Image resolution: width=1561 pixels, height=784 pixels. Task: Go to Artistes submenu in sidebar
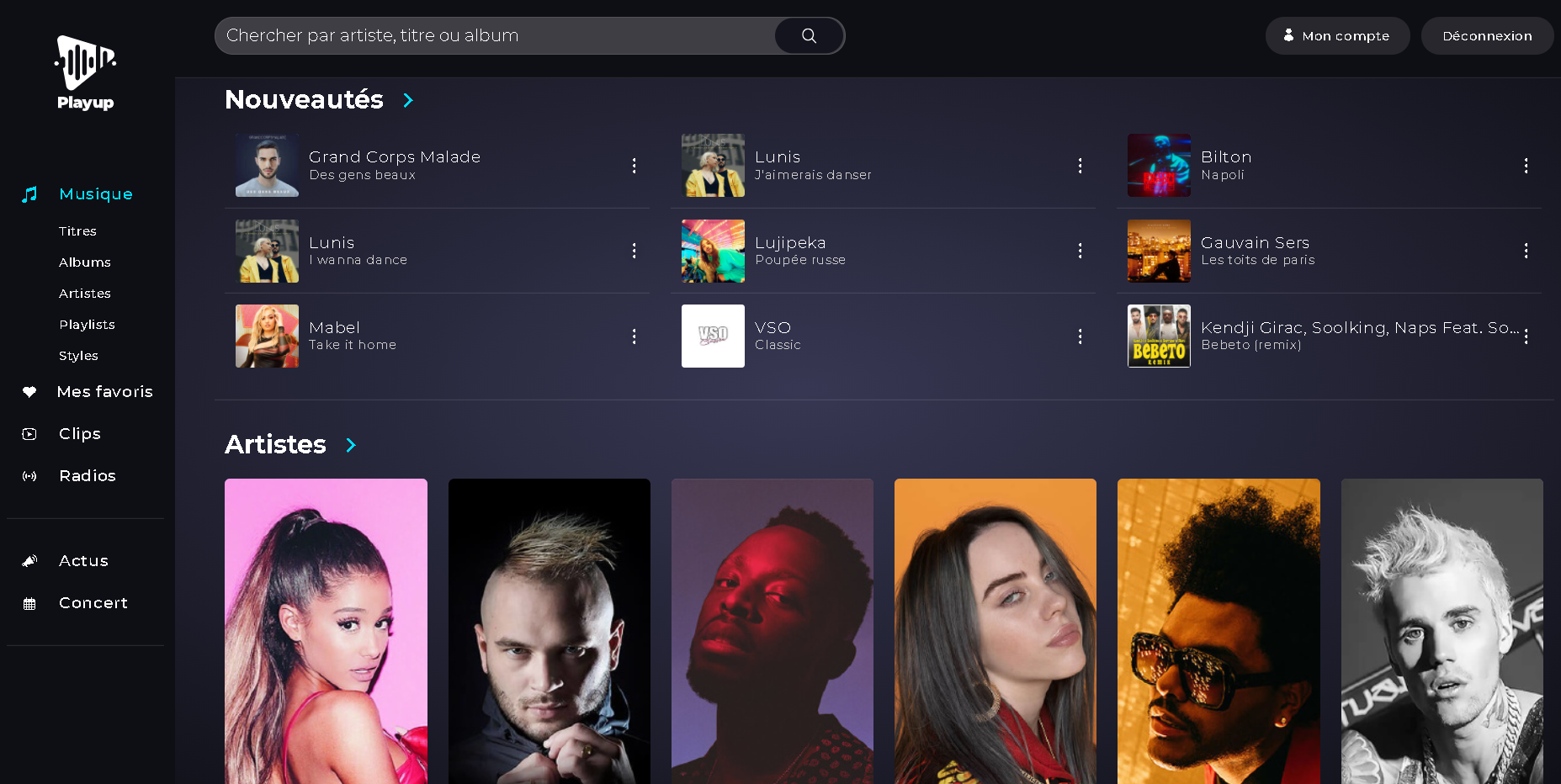point(85,294)
